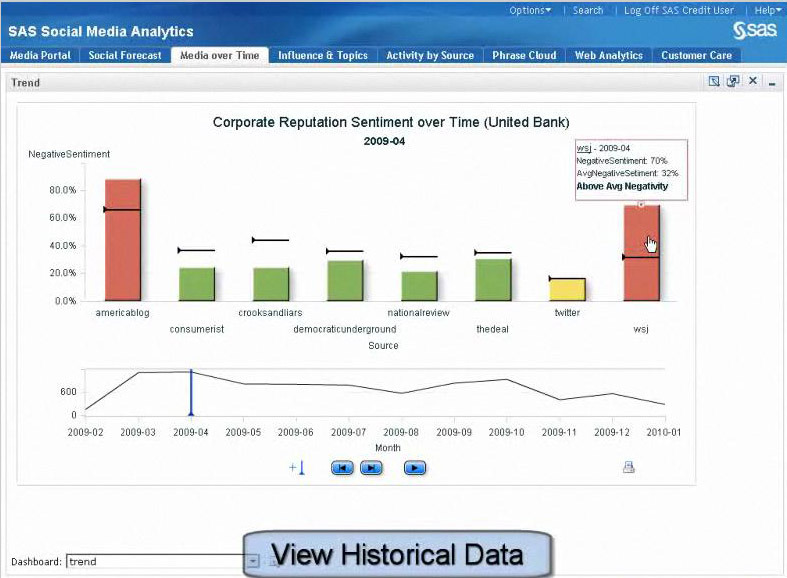Click the chart title Corporate Reputation Sentiment

tap(391, 122)
